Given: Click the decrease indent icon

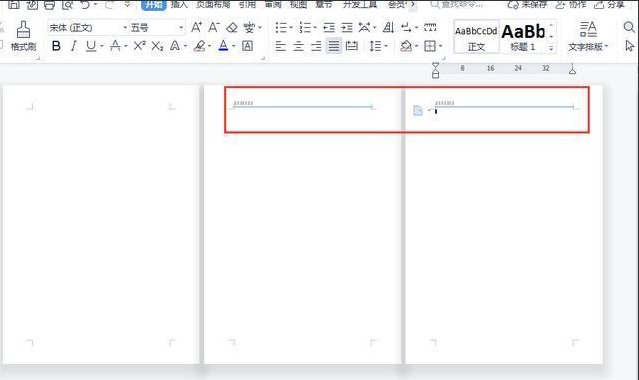Looking at the screenshot, I should [x=328, y=28].
